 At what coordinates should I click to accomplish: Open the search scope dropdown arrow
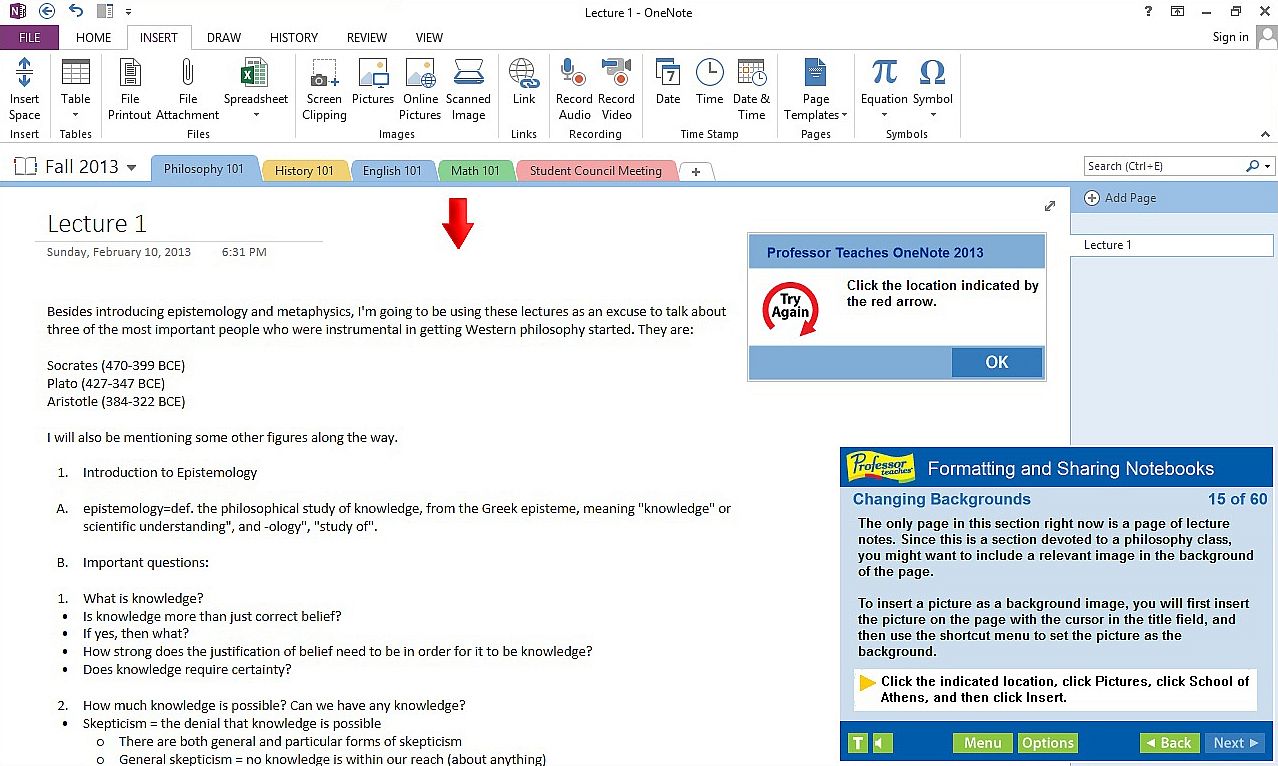coord(1268,166)
